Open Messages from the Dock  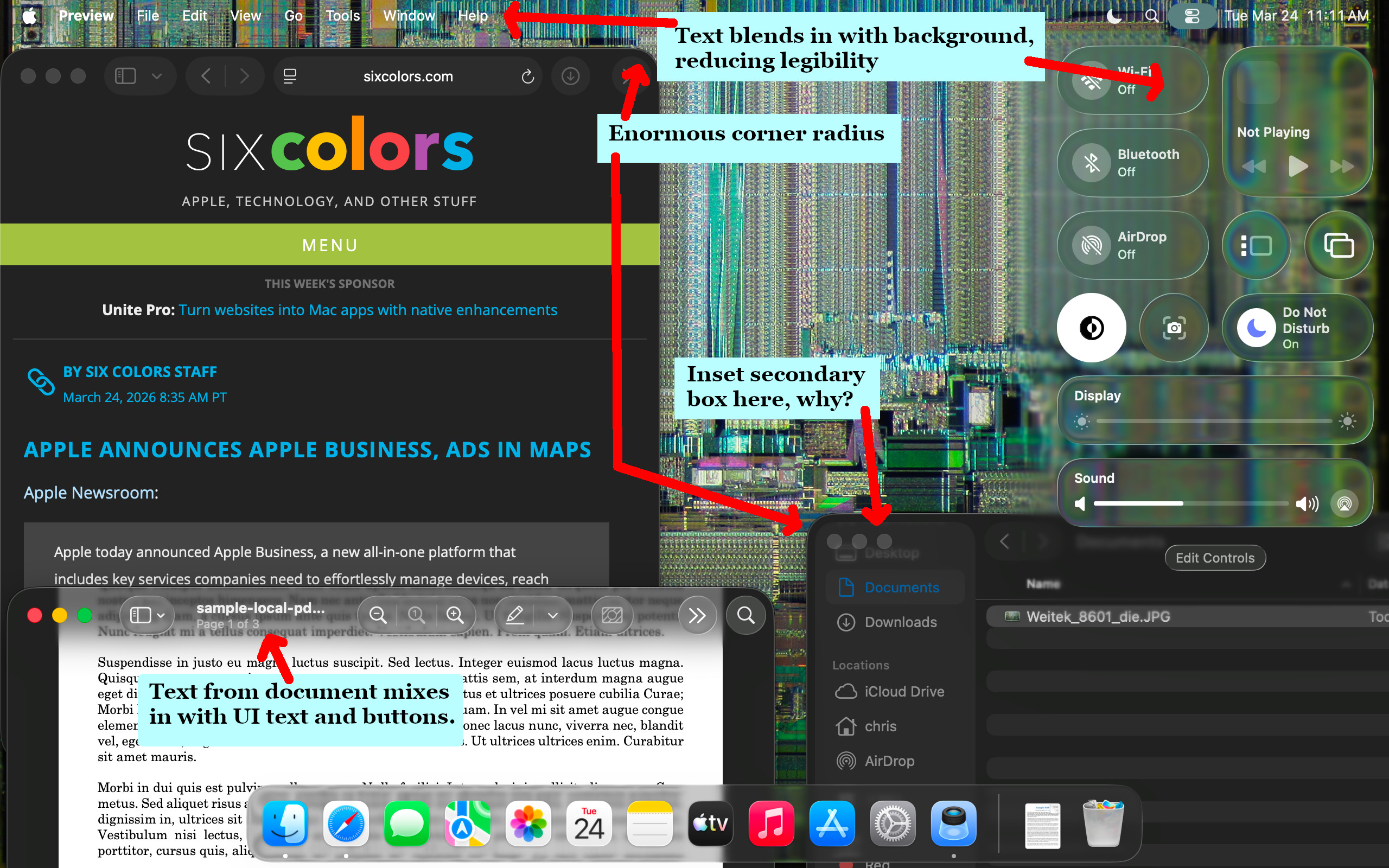(406, 824)
